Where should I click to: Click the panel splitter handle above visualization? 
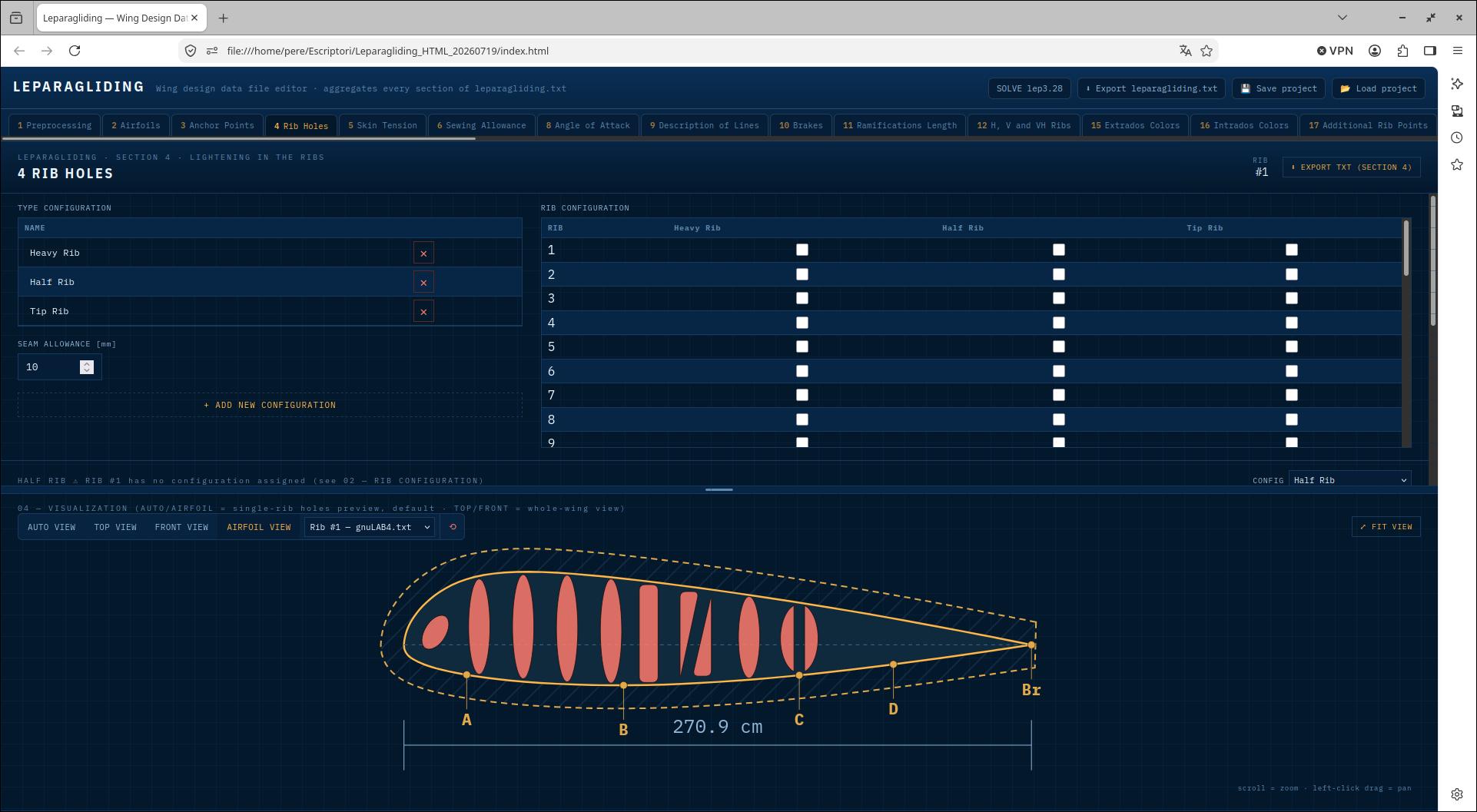pos(719,489)
